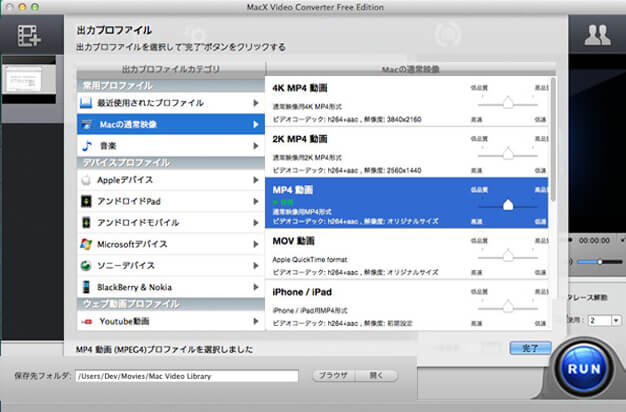Select the video thumbnail in the left list

point(29,80)
